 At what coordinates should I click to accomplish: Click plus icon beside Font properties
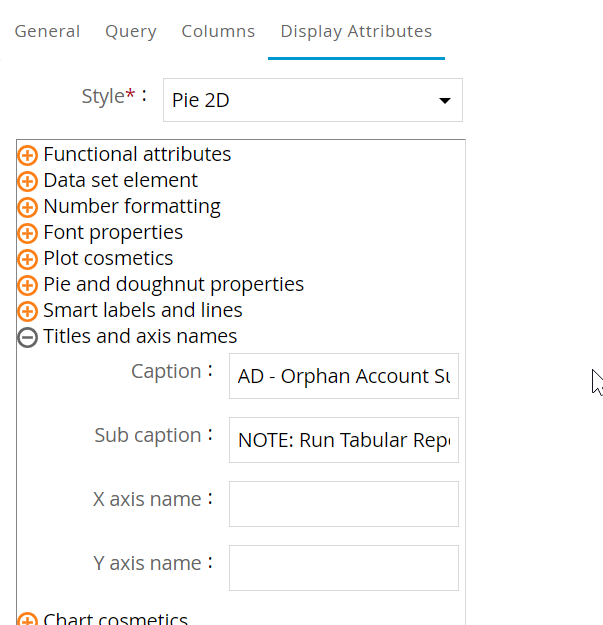coord(28,233)
